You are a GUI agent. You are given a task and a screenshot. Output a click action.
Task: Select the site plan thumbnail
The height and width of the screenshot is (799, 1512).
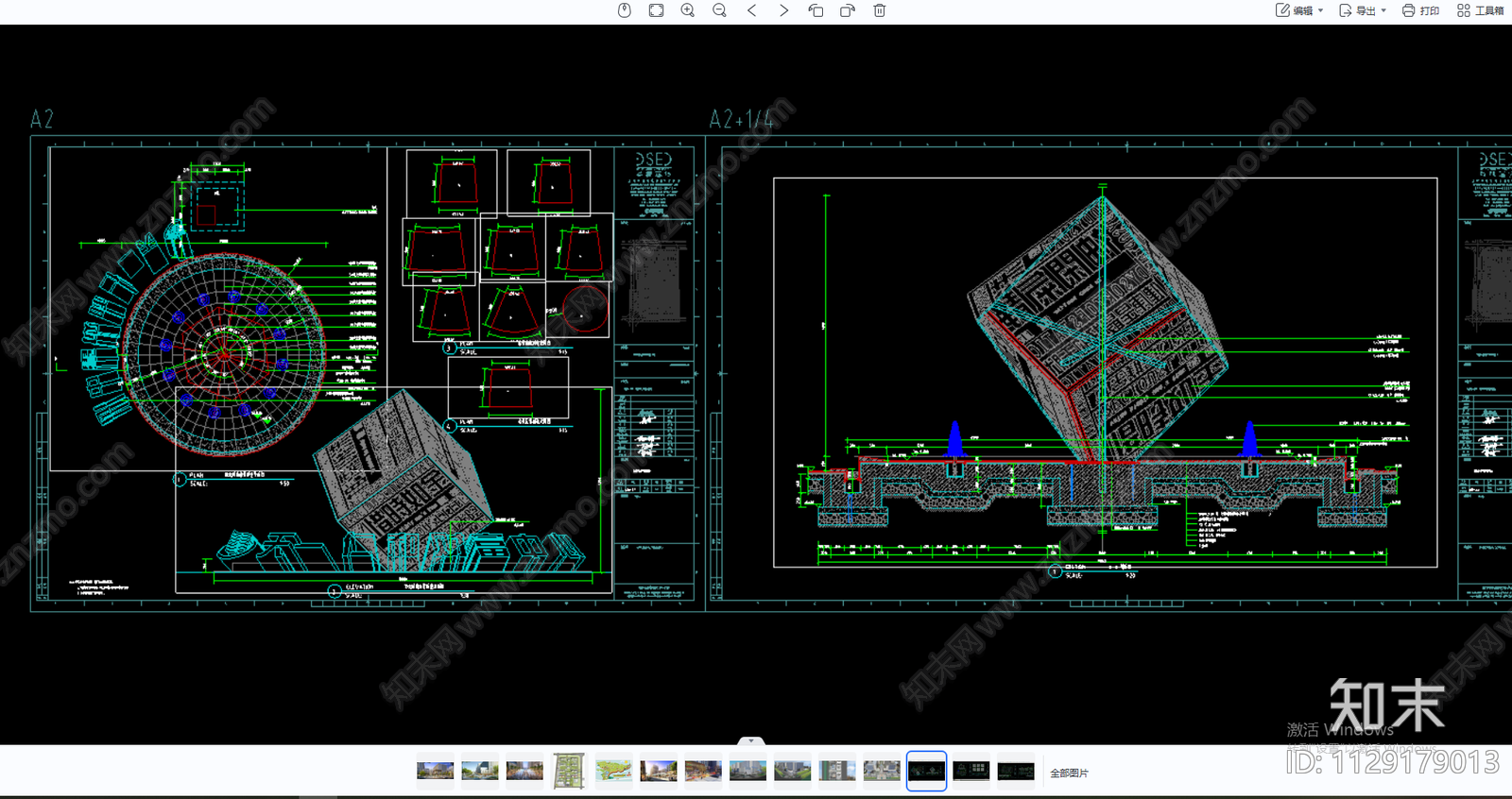coord(569,772)
